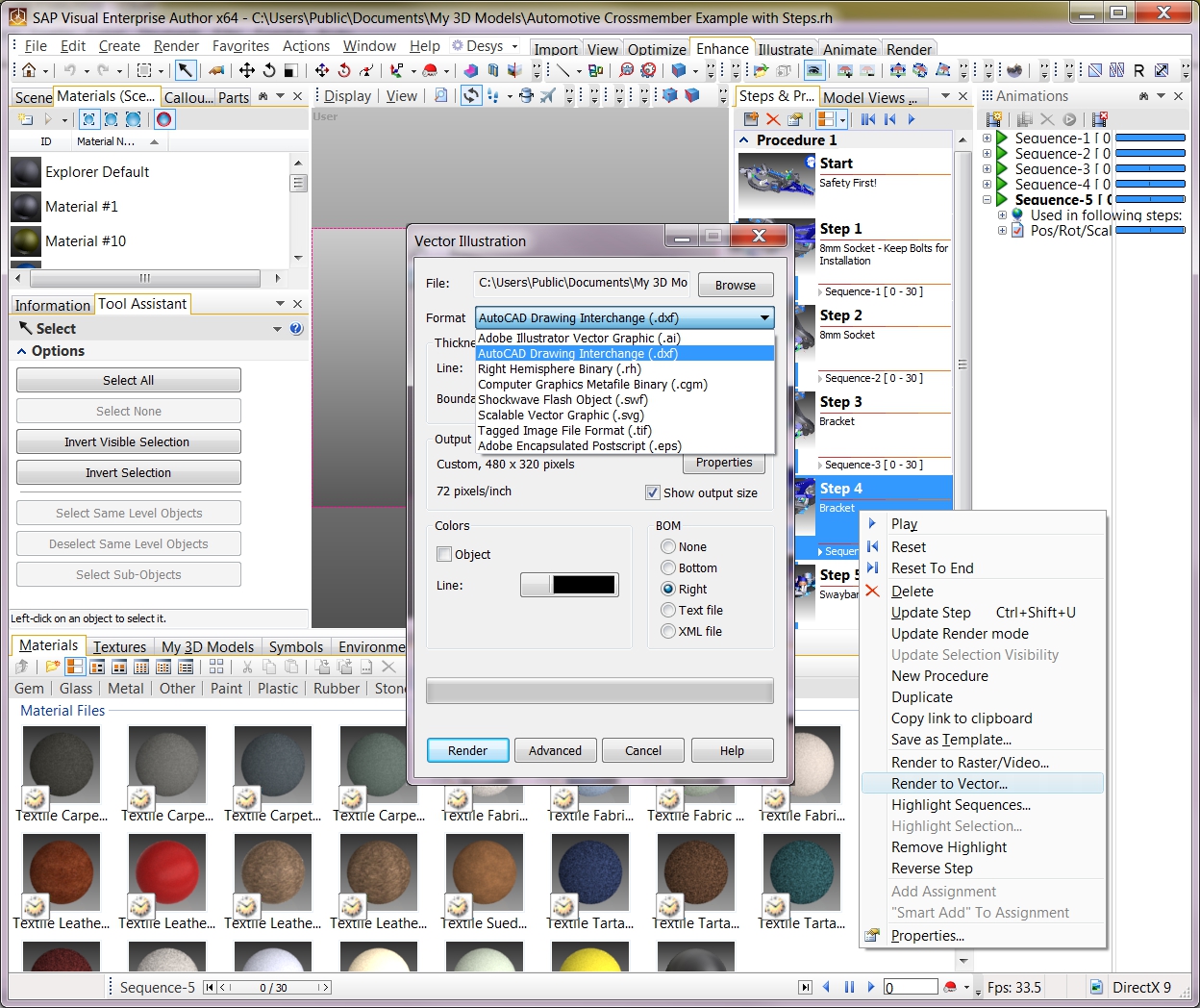
Task: Open the Render menu in menu bar
Action: 176,45
